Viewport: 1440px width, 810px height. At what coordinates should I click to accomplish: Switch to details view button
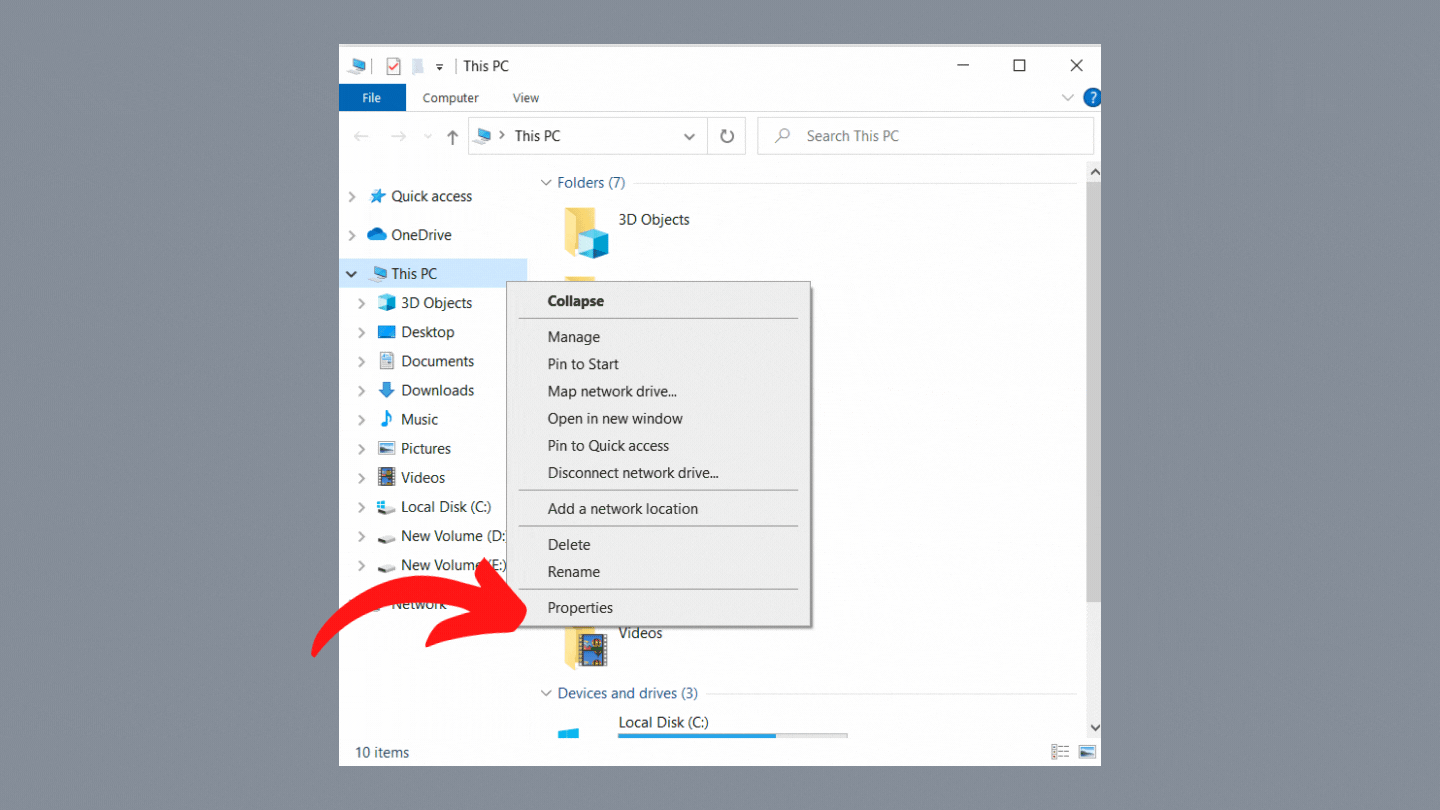(x=1060, y=752)
